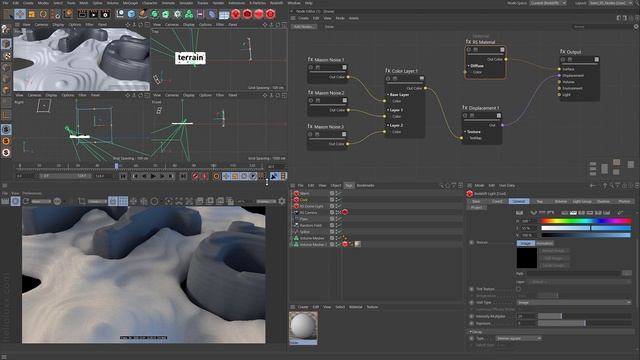
Task: Toggle layer checkbox on Warm row
Action: click(332, 193)
